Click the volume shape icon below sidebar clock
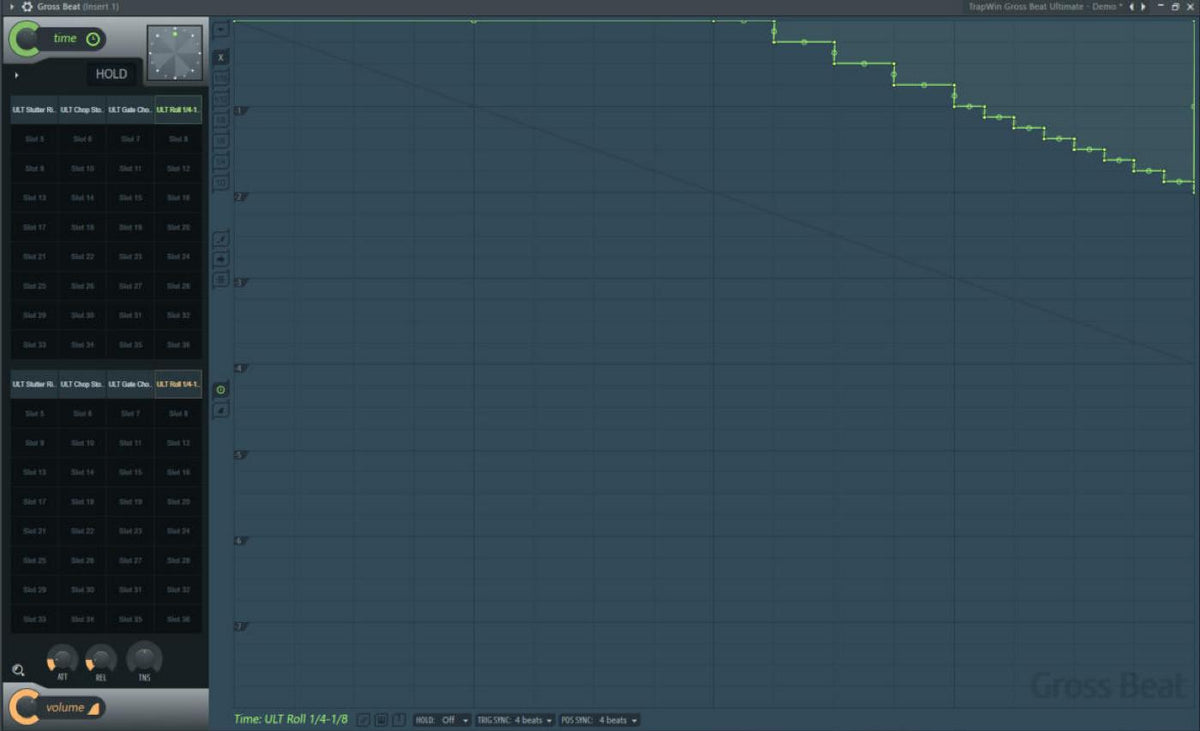Viewport: 1200px width, 731px height. click(x=222, y=410)
